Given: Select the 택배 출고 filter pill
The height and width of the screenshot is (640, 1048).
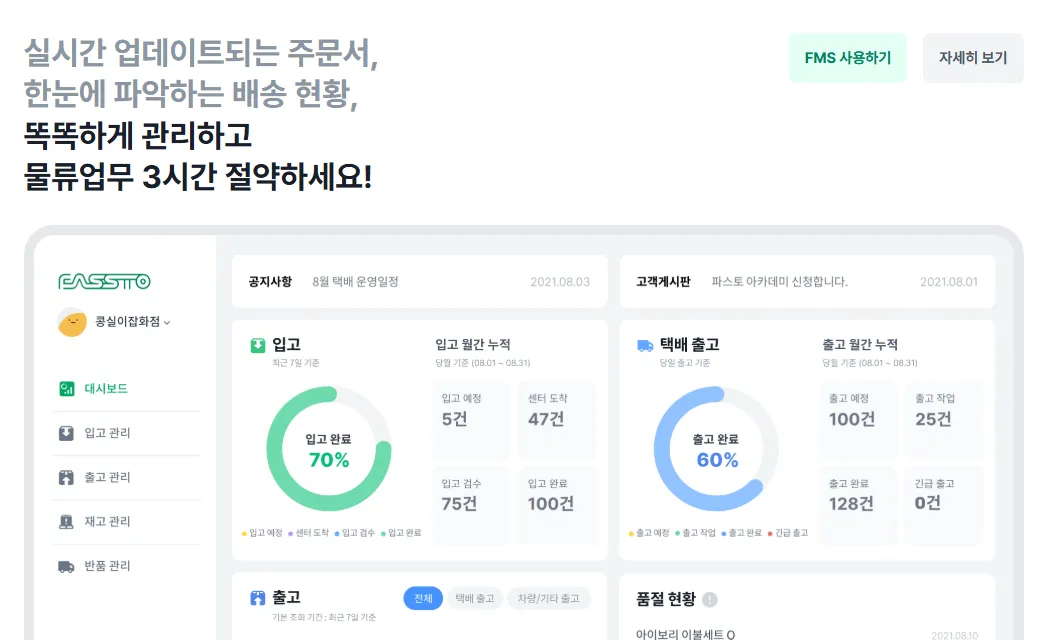Looking at the screenshot, I should (x=475, y=598).
